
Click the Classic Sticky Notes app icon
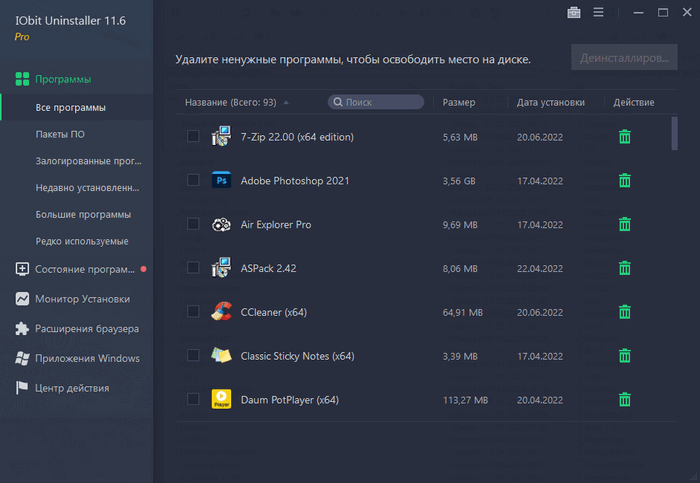pos(221,356)
